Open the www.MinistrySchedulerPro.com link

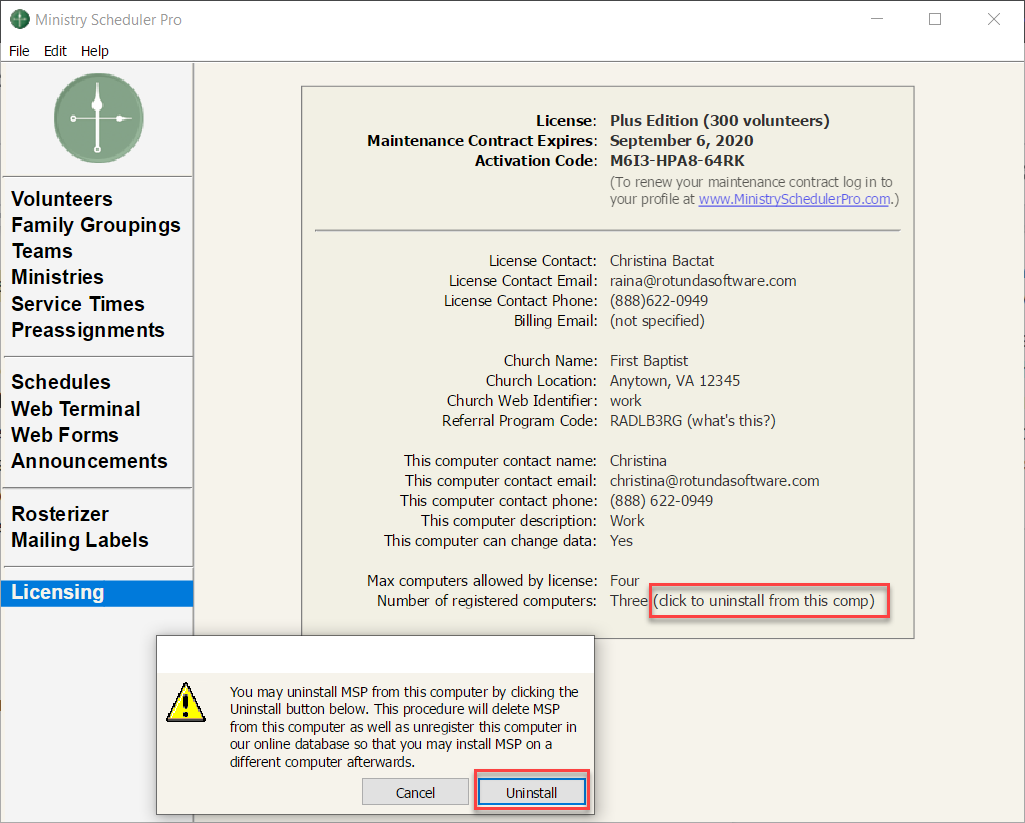[794, 199]
